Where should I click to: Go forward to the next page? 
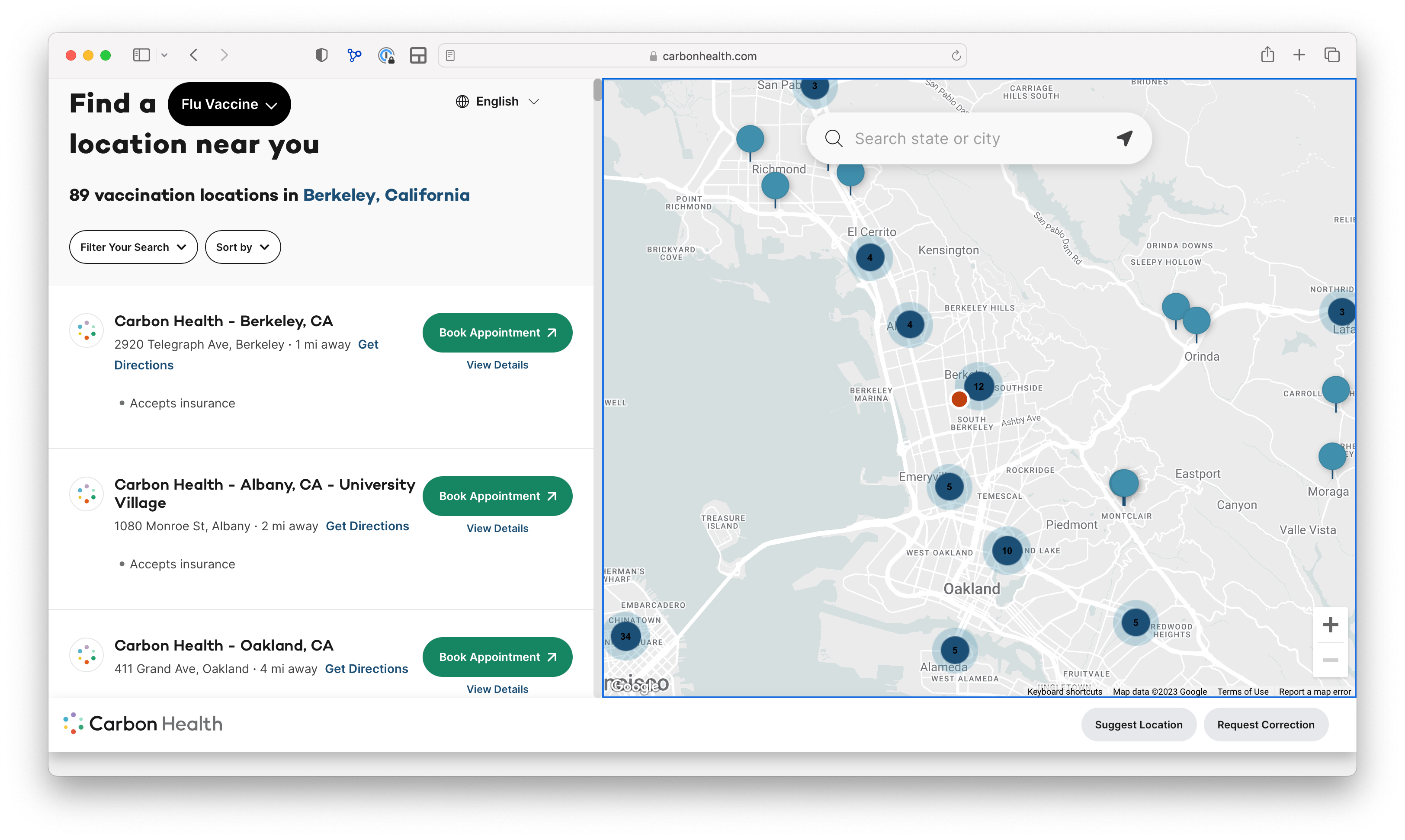coord(224,55)
